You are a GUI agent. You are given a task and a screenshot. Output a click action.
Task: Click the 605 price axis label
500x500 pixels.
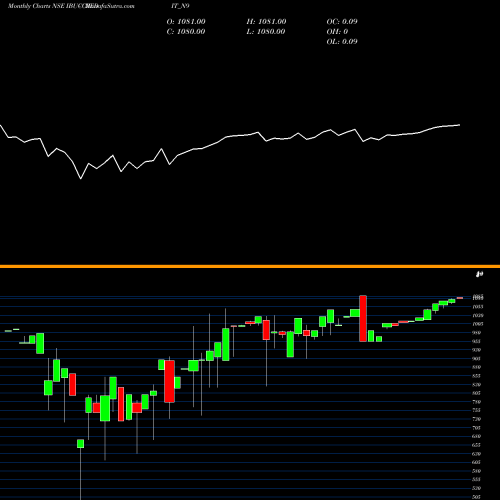[x=477, y=462]
